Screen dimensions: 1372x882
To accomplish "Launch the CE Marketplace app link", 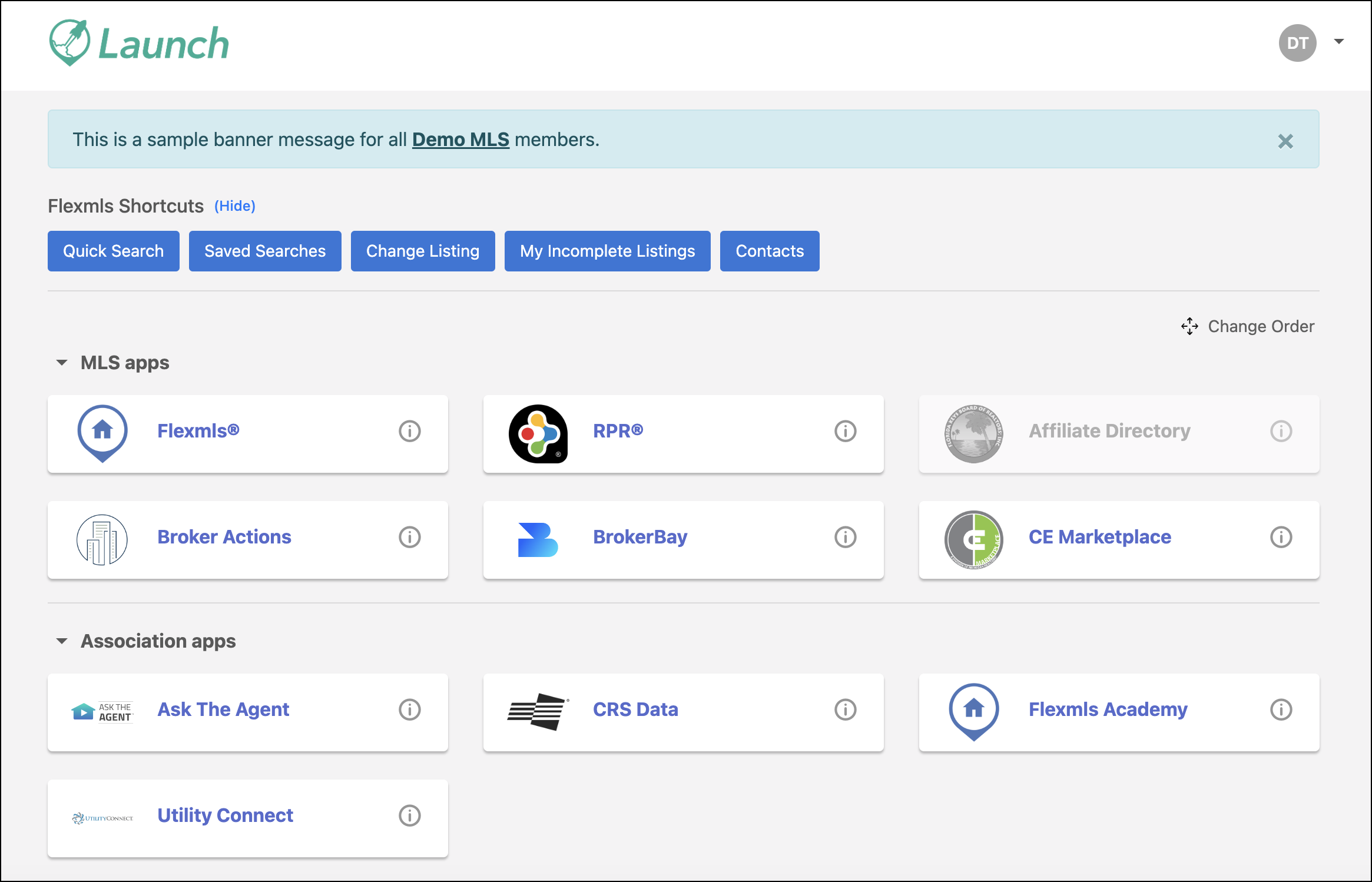I will (1100, 537).
